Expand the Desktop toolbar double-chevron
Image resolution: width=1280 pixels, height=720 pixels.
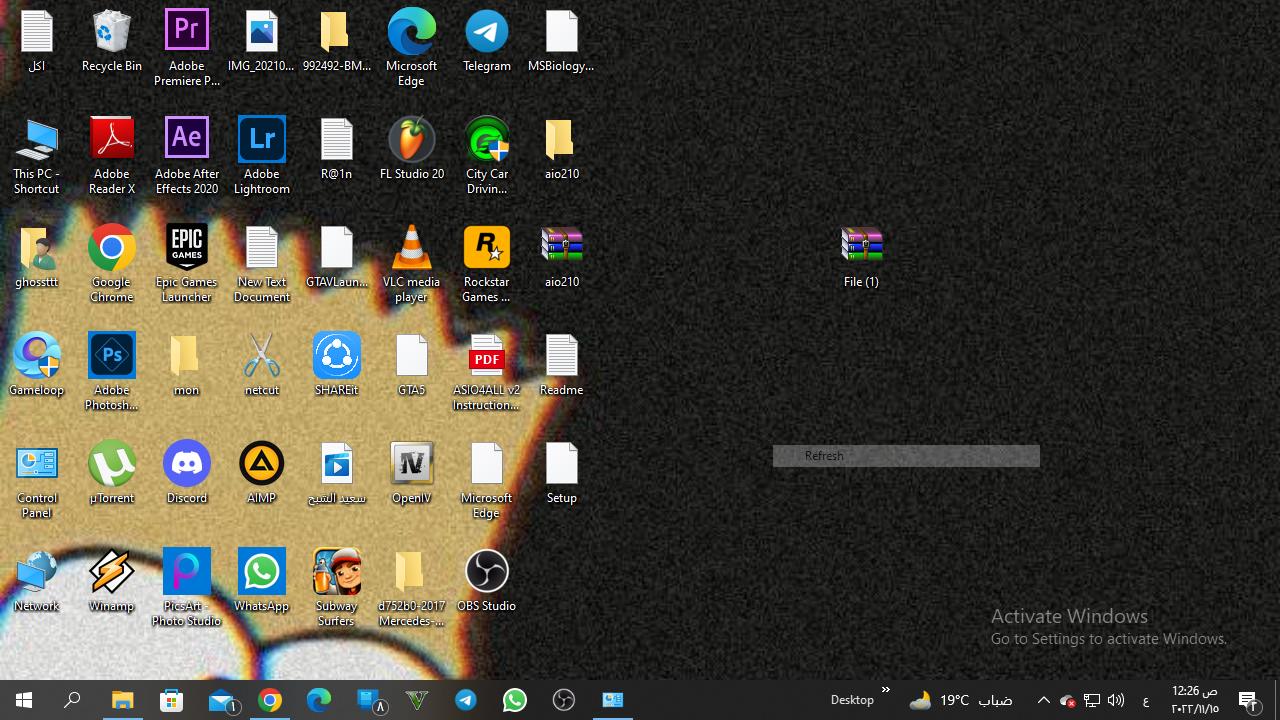pos(885,690)
